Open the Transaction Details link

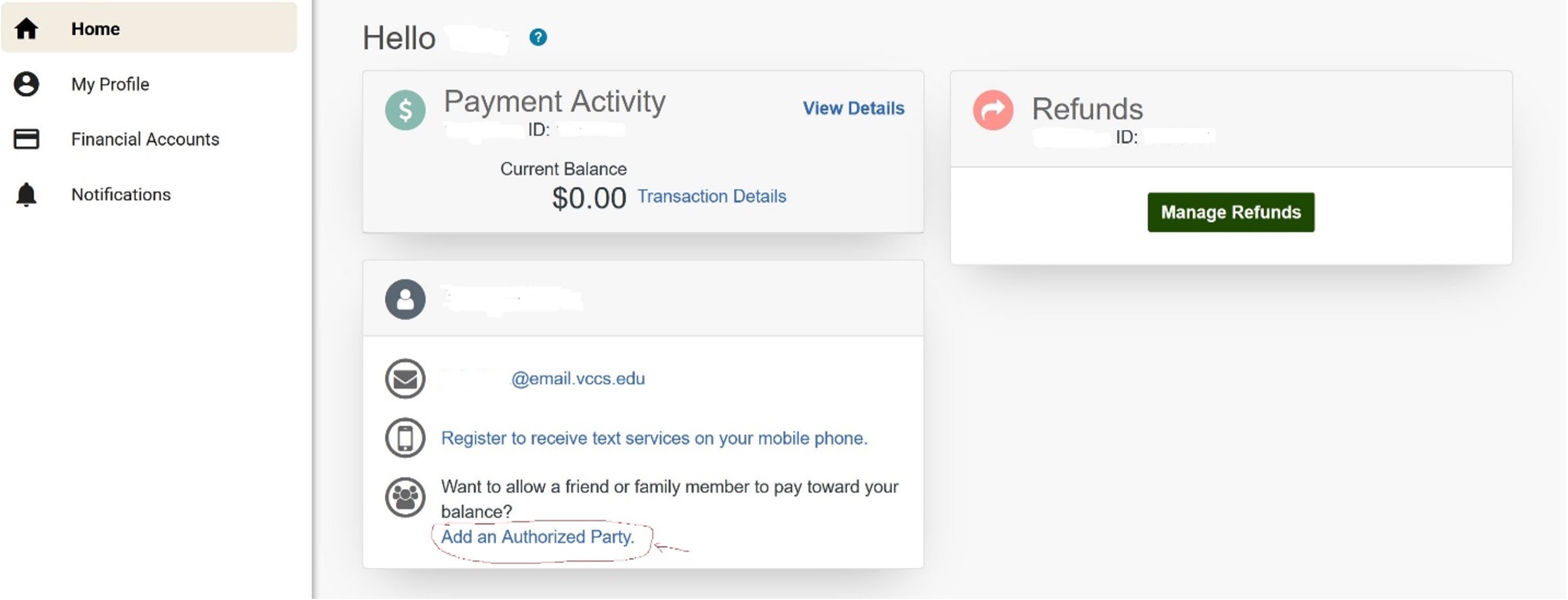pyautogui.click(x=712, y=196)
